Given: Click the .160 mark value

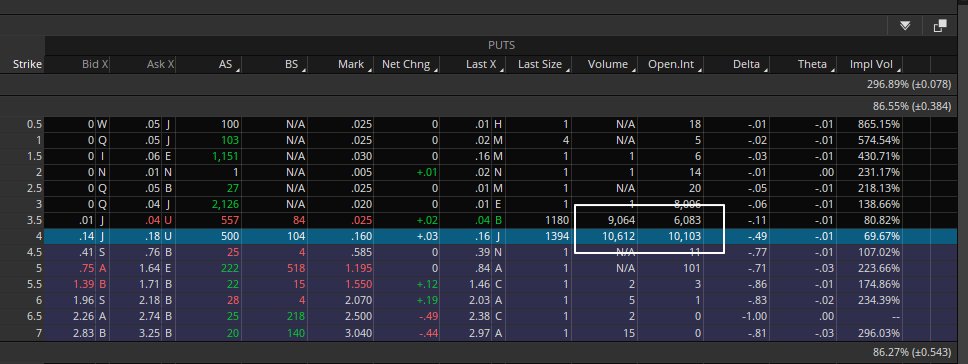Looking at the screenshot, I should tap(361, 236).
